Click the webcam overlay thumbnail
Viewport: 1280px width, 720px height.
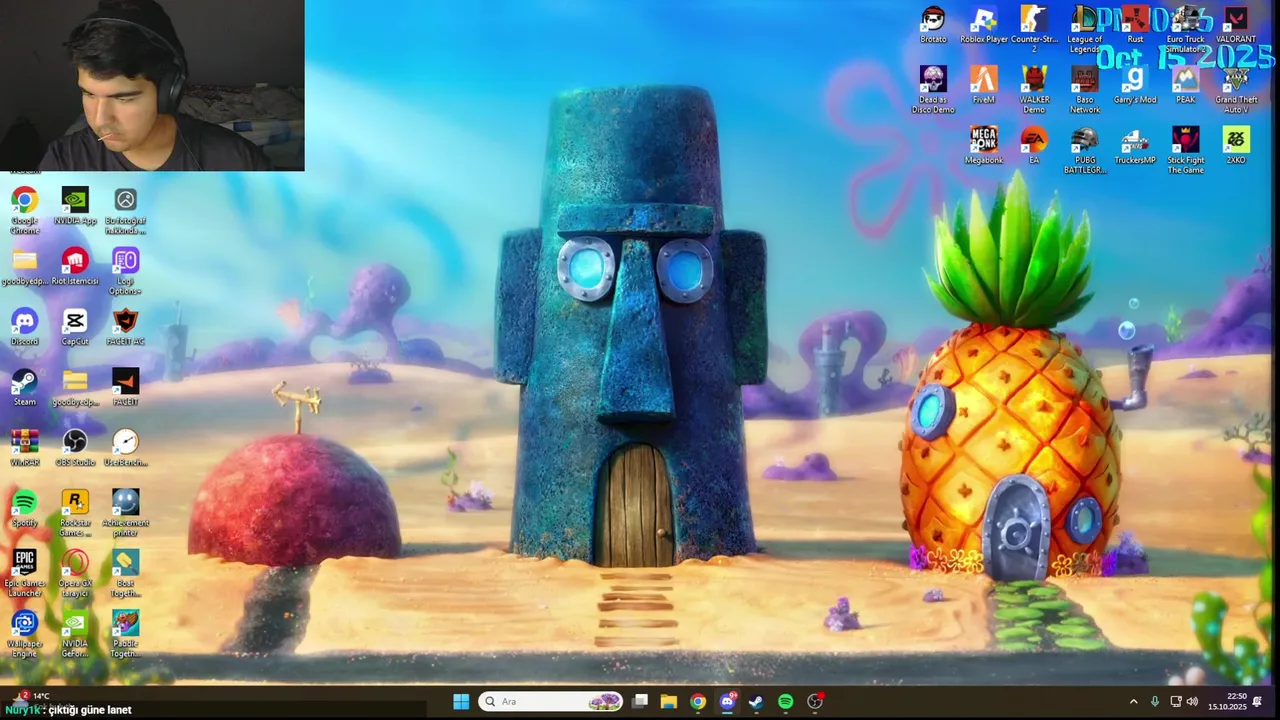pyautogui.click(x=152, y=85)
